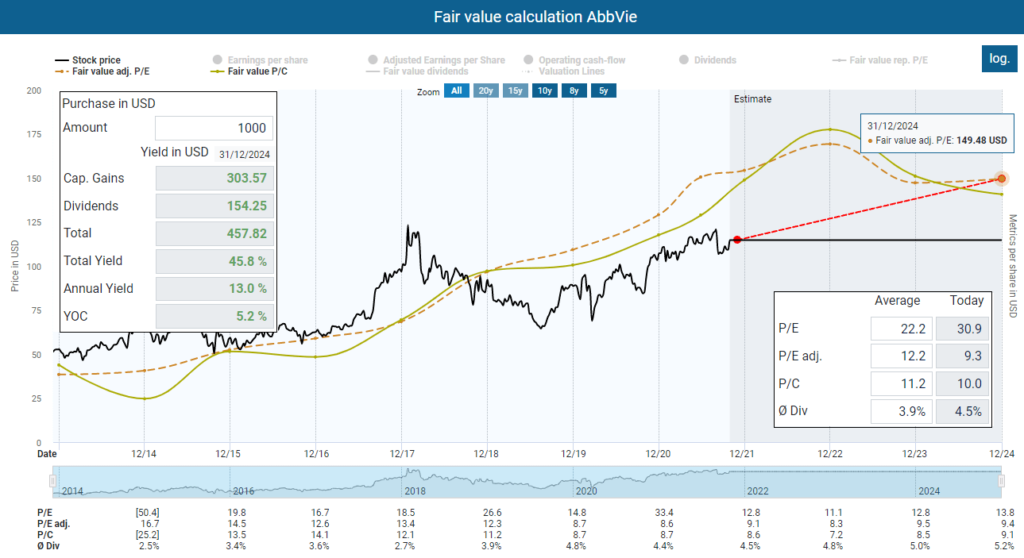
Task: Enable the Earnings per share series
Action: point(260,59)
